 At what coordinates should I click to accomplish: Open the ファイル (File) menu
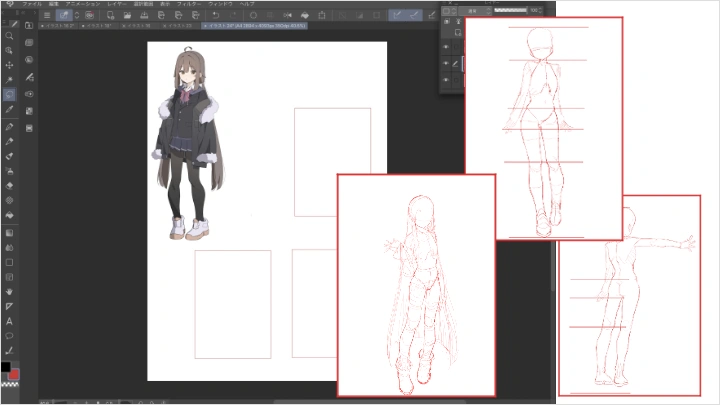31,4
